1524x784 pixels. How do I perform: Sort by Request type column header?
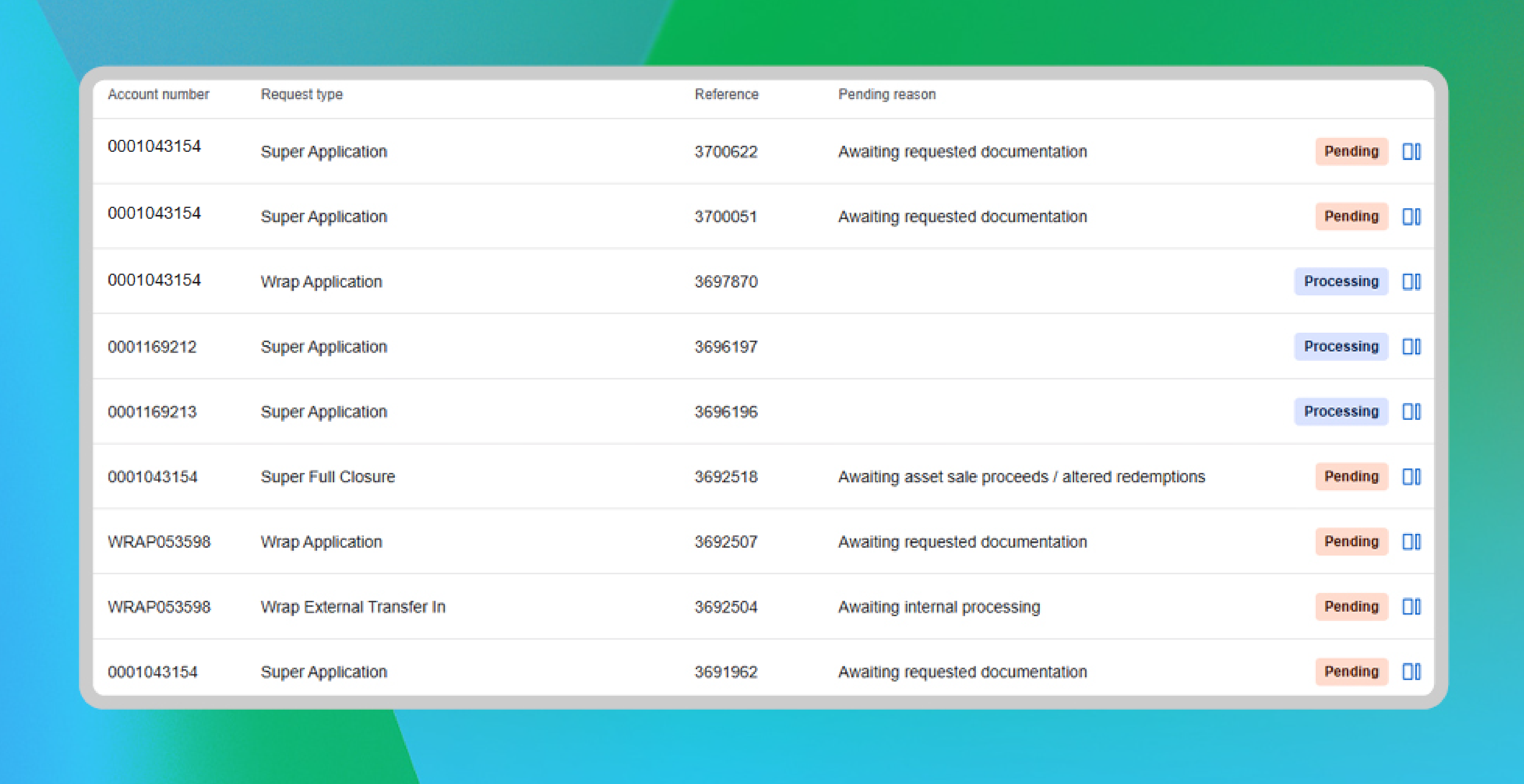[302, 95]
